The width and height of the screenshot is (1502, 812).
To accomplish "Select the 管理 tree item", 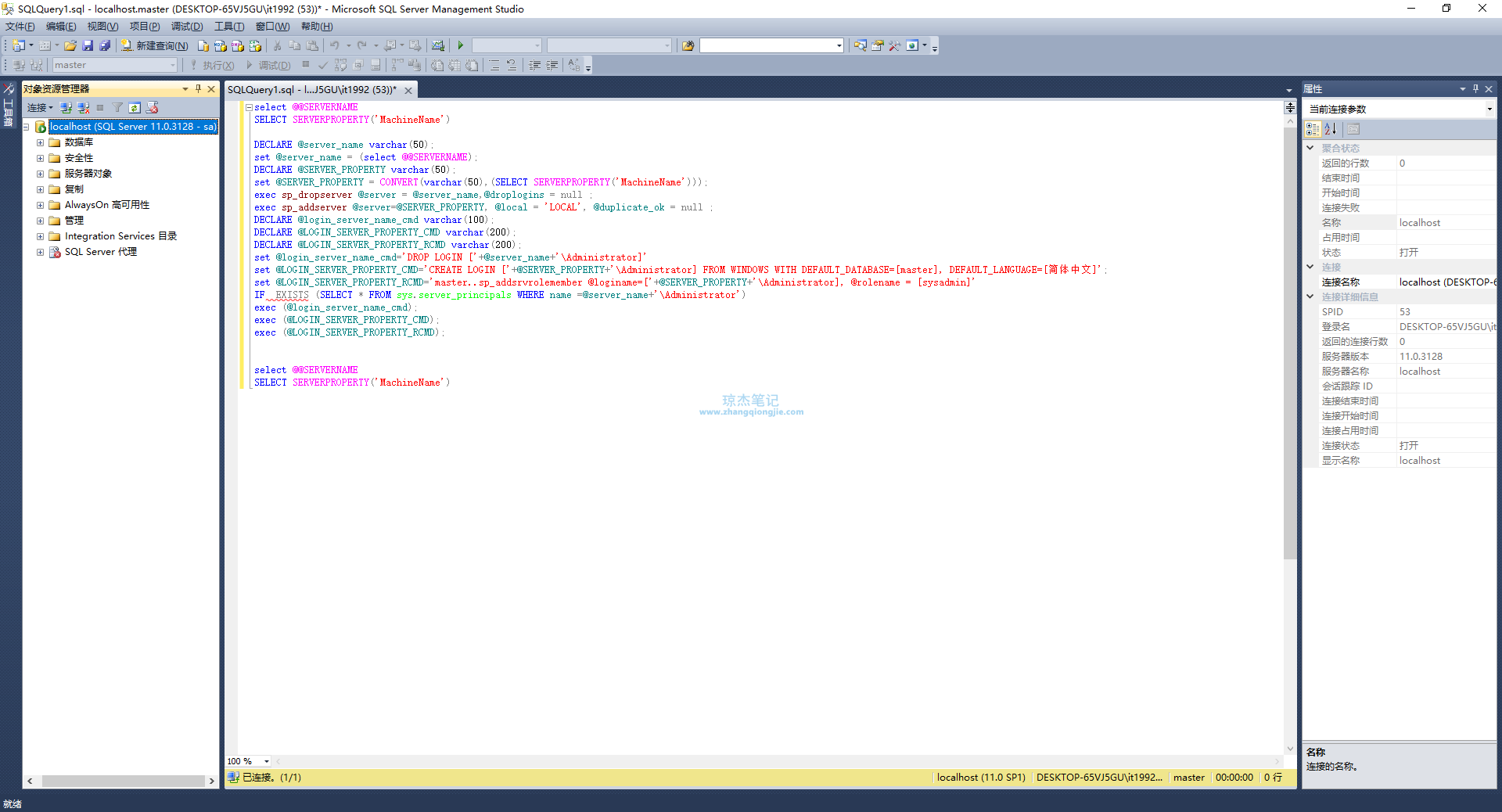I will point(74,221).
